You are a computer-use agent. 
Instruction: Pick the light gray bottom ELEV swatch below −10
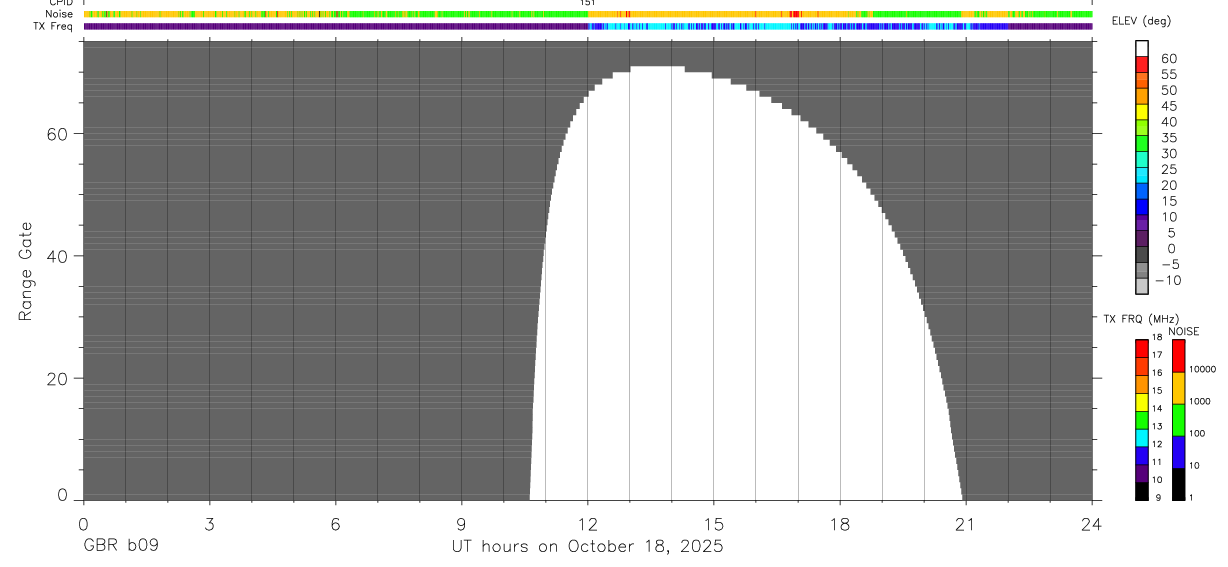(x=1142, y=287)
